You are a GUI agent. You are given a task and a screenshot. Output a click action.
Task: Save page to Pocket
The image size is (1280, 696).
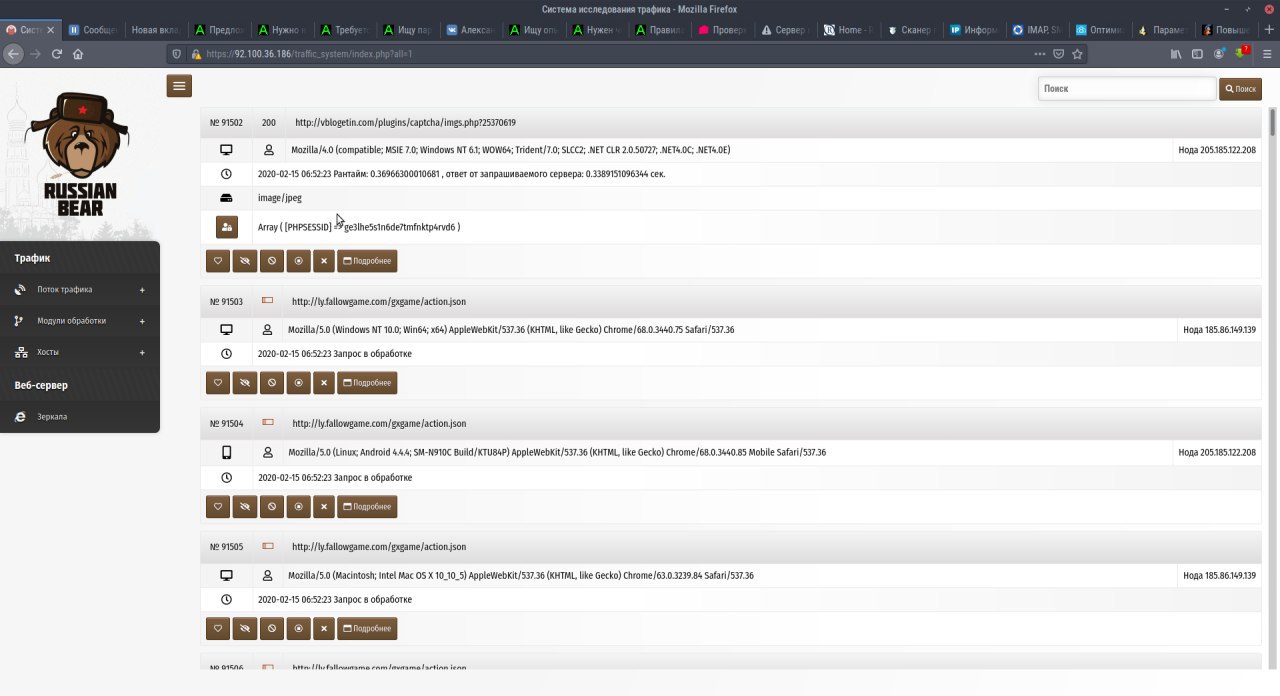pyautogui.click(x=1060, y=54)
